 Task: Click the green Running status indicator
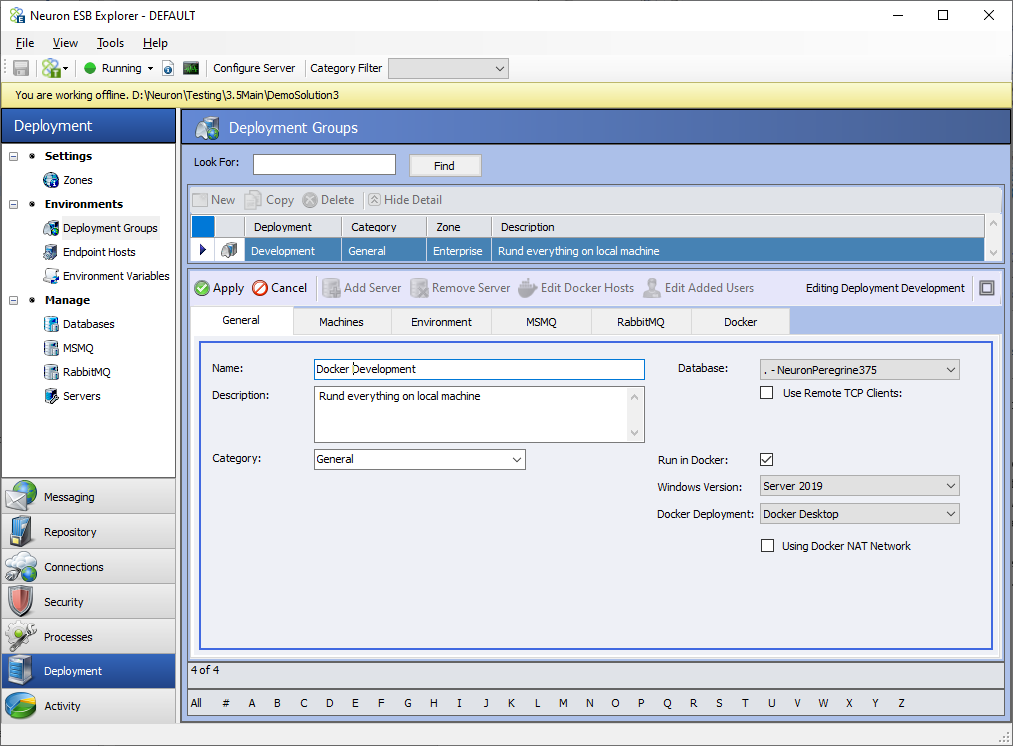point(90,68)
